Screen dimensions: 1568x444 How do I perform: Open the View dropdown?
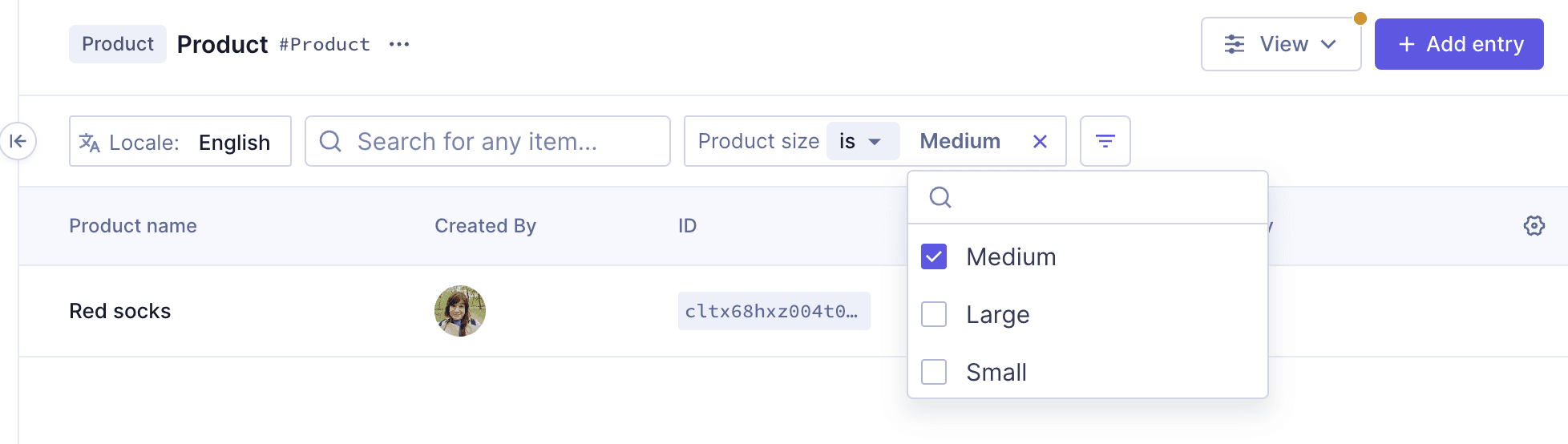coord(1280,44)
